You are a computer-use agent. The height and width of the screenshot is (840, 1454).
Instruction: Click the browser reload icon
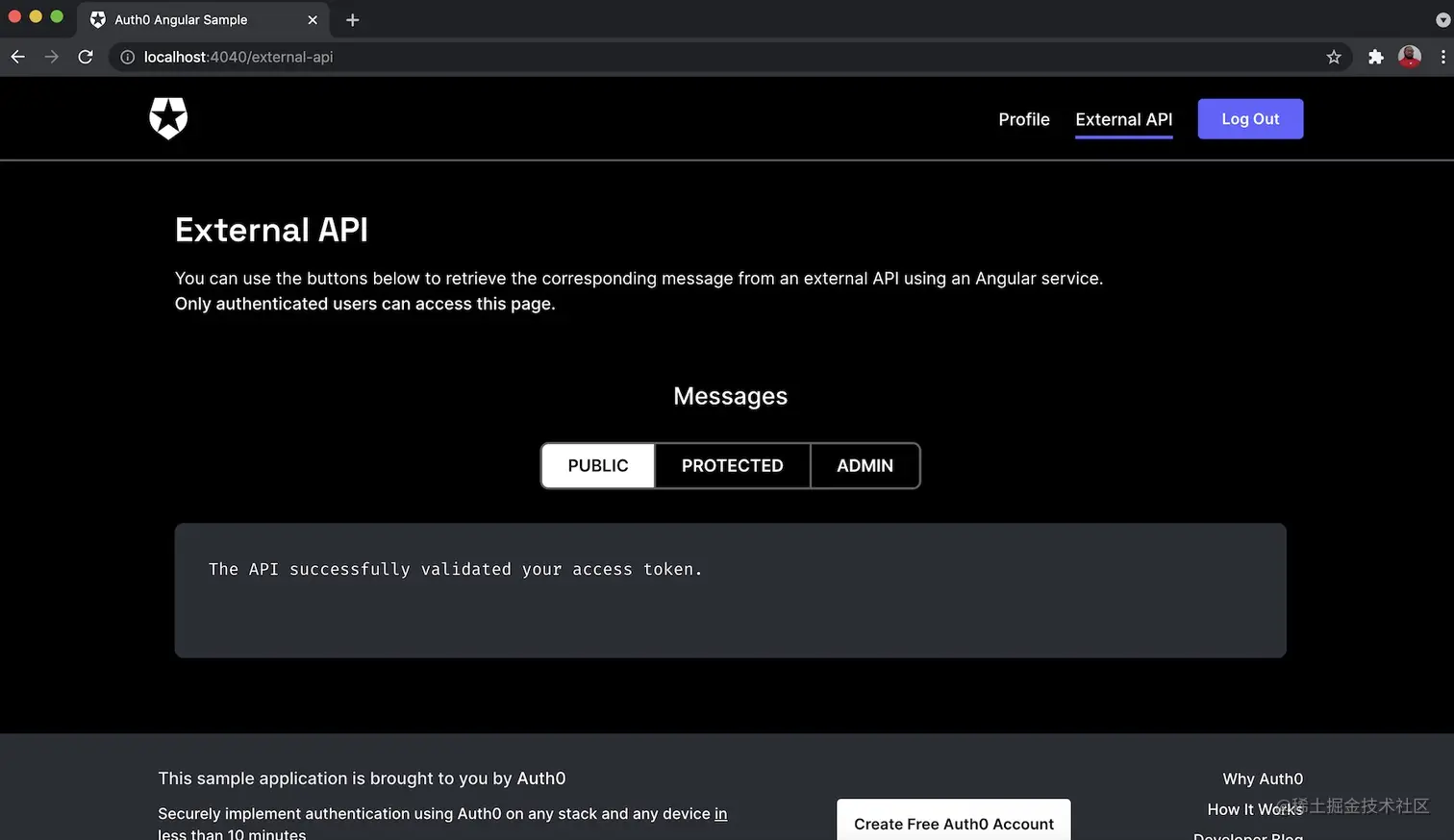point(86,57)
